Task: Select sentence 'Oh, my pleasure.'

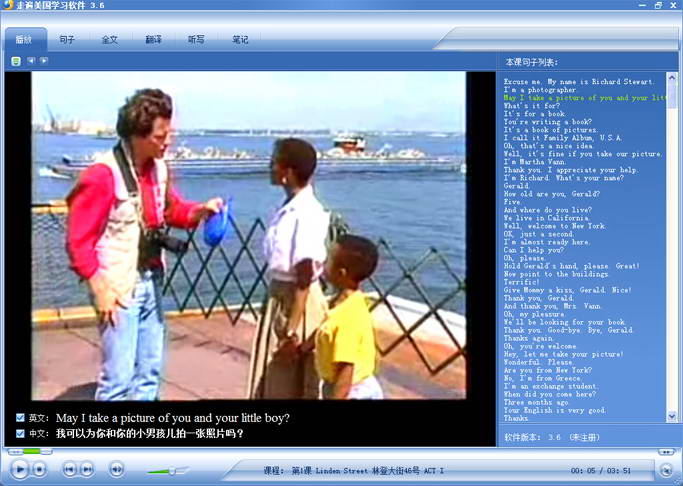Action: (534, 314)
